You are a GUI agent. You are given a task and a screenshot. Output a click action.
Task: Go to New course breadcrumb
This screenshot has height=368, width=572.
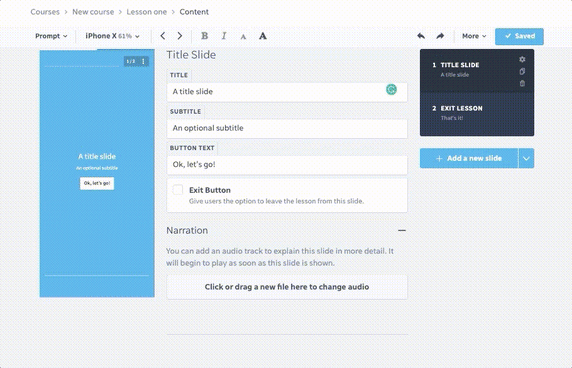tap(93, 12)
